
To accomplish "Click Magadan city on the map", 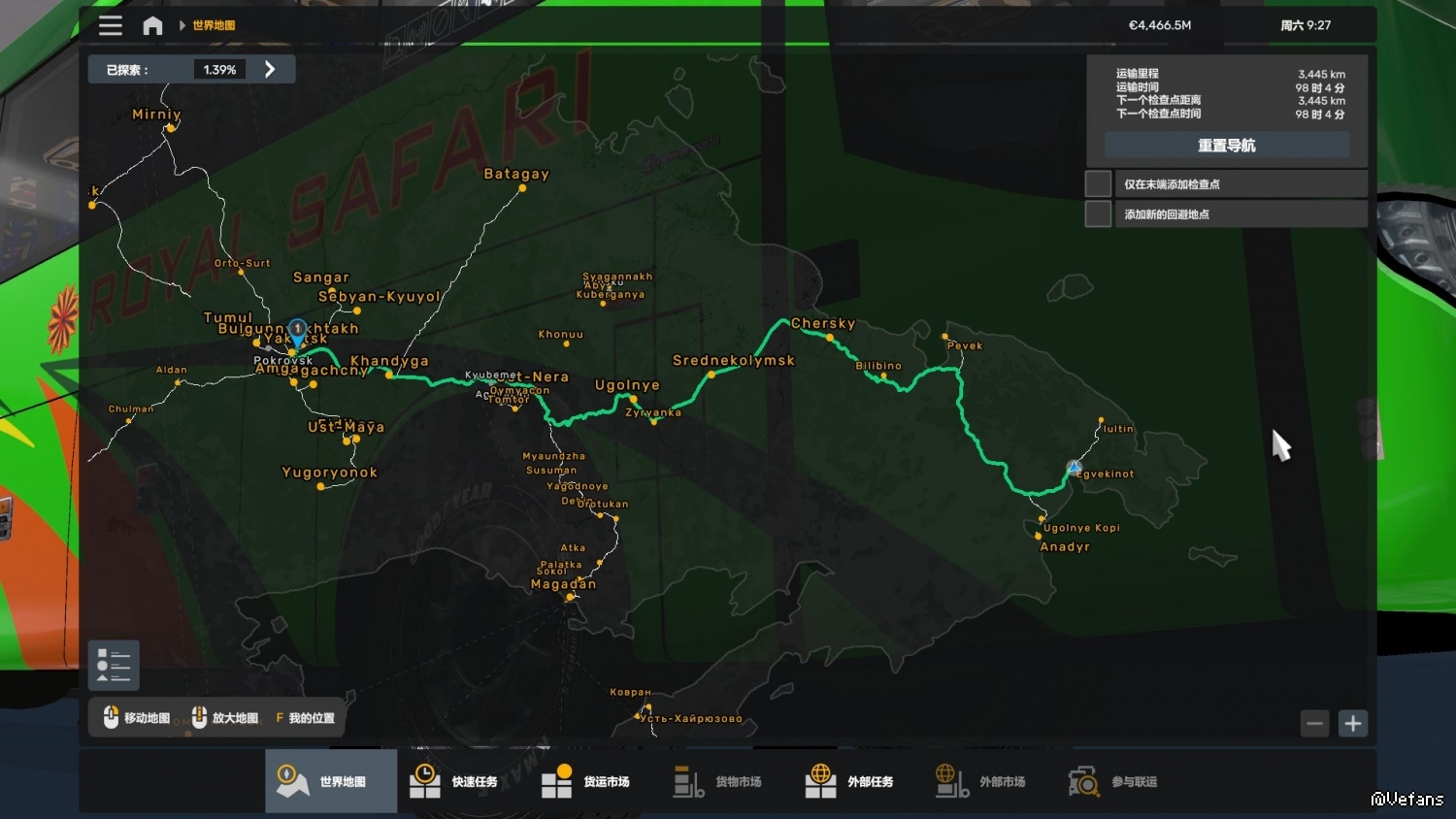I will 570,596.
